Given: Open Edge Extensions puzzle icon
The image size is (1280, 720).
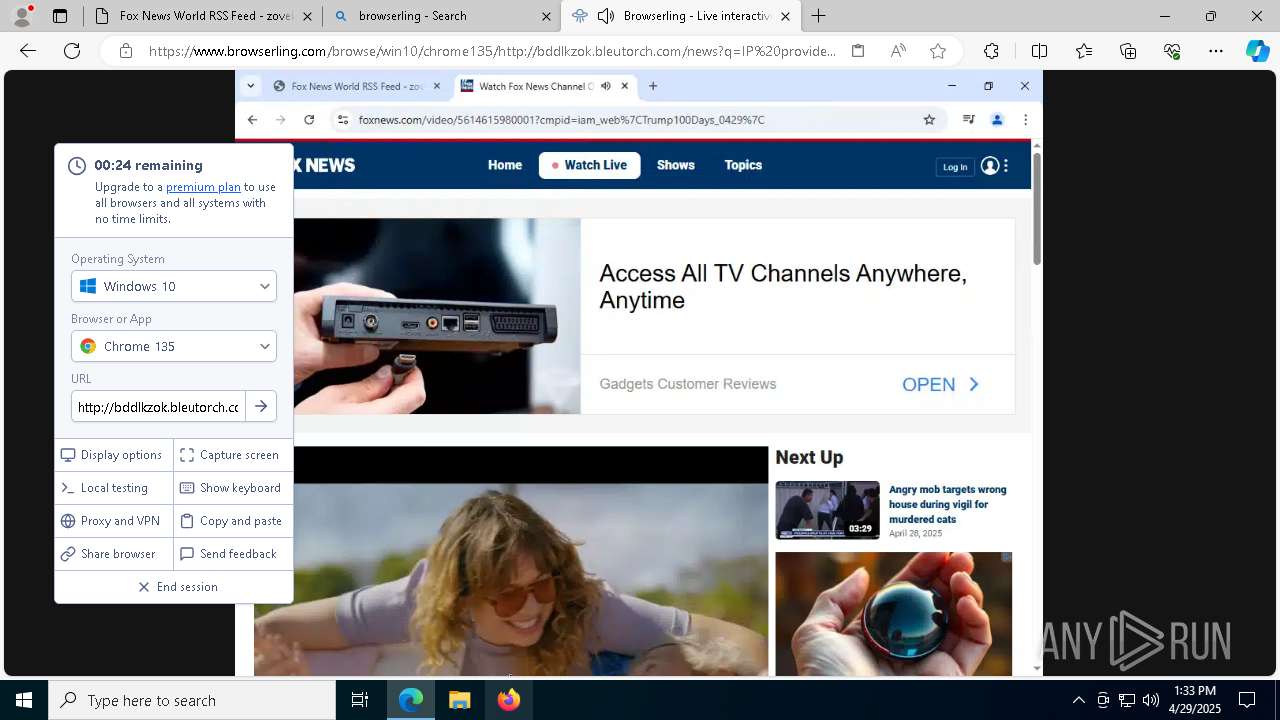Looking at the screenshot, I should 991,51.
